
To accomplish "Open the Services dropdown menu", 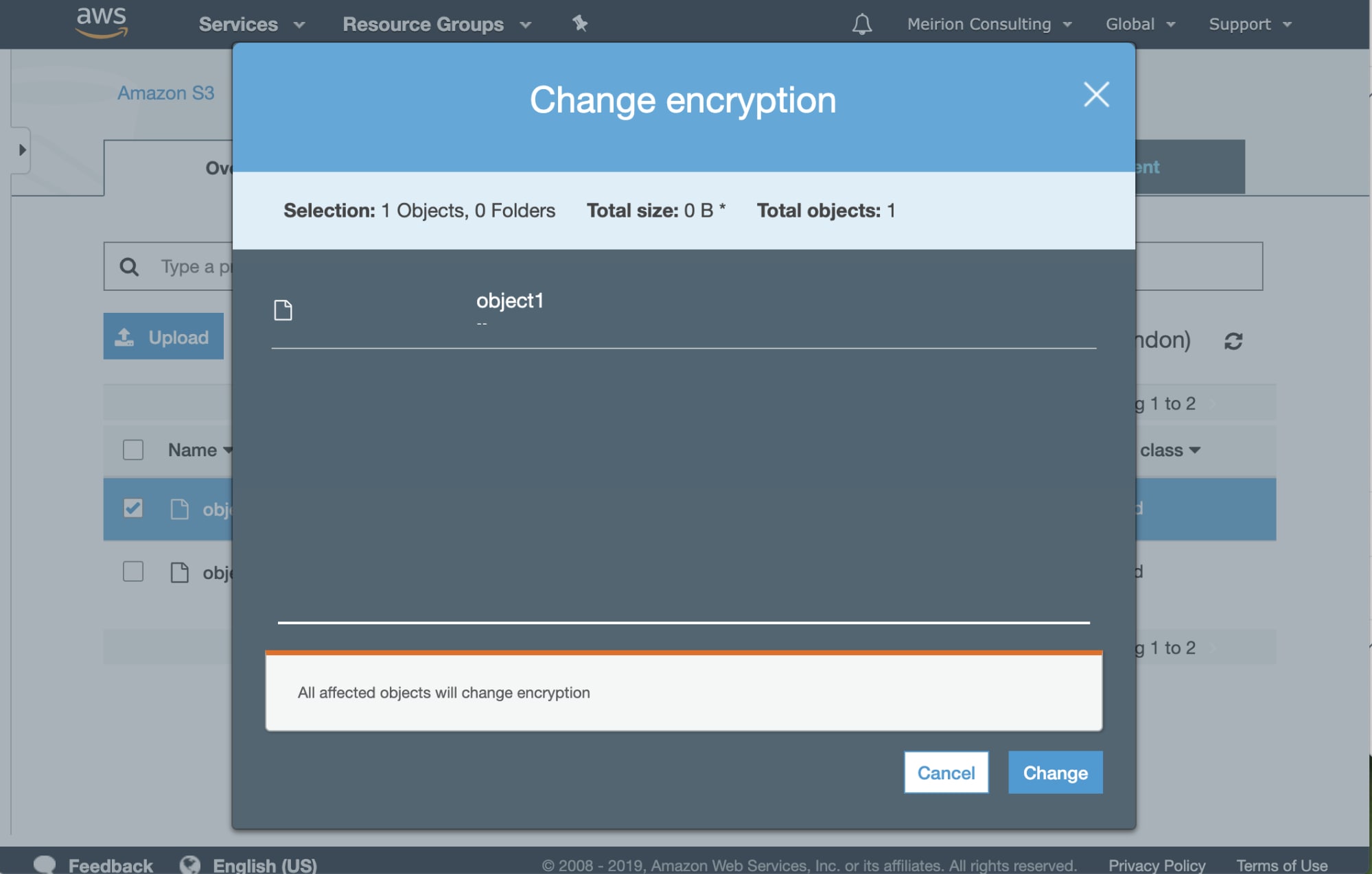I will pos(251,25).
